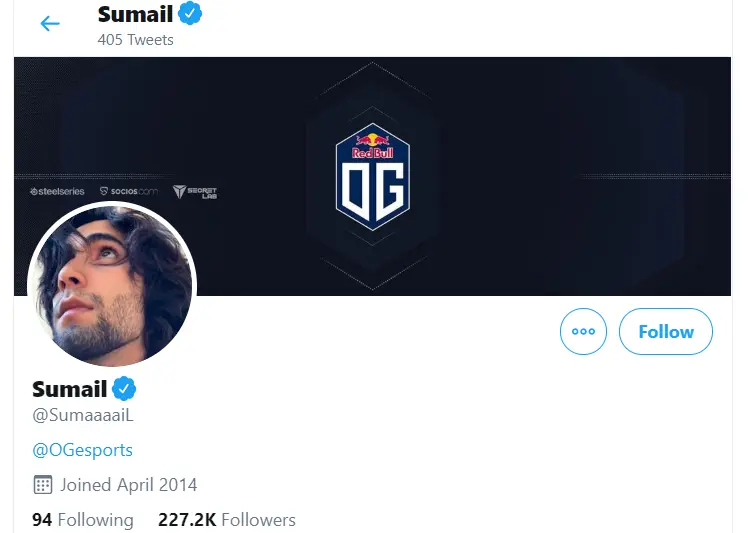Click the back arrow icon

click(50, 24)
